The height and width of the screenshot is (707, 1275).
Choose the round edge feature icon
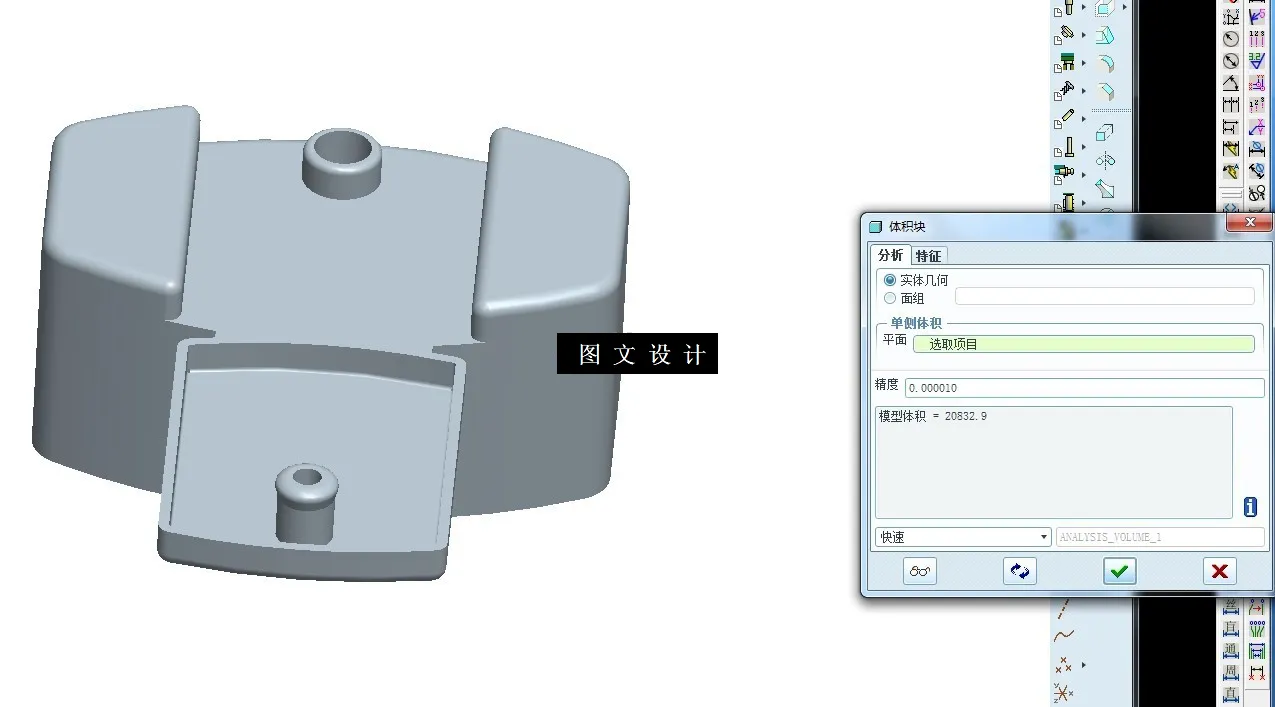point(1105,64)
